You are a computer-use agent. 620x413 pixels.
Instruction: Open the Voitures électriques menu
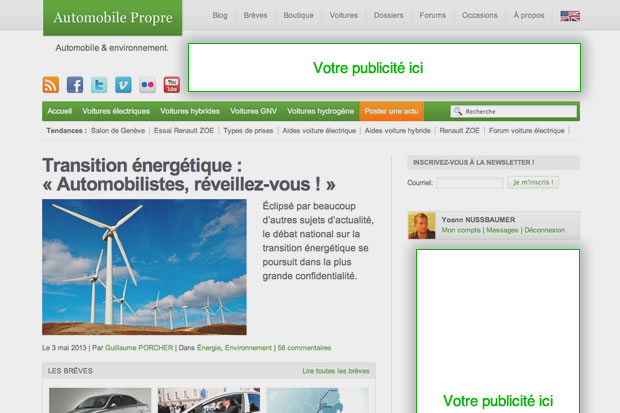[116, 111]
